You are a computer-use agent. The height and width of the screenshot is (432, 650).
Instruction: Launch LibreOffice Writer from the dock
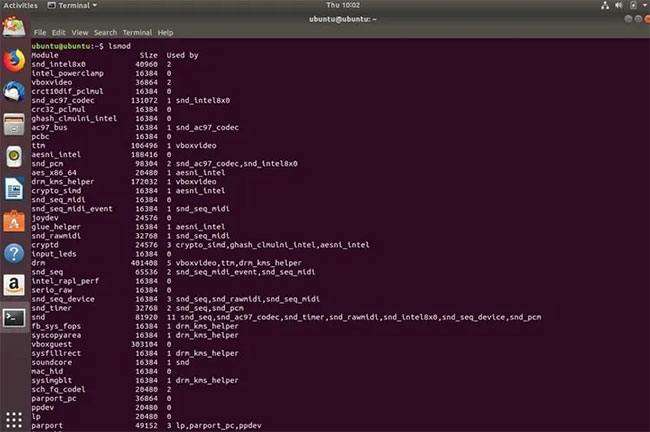pos(15,189)
